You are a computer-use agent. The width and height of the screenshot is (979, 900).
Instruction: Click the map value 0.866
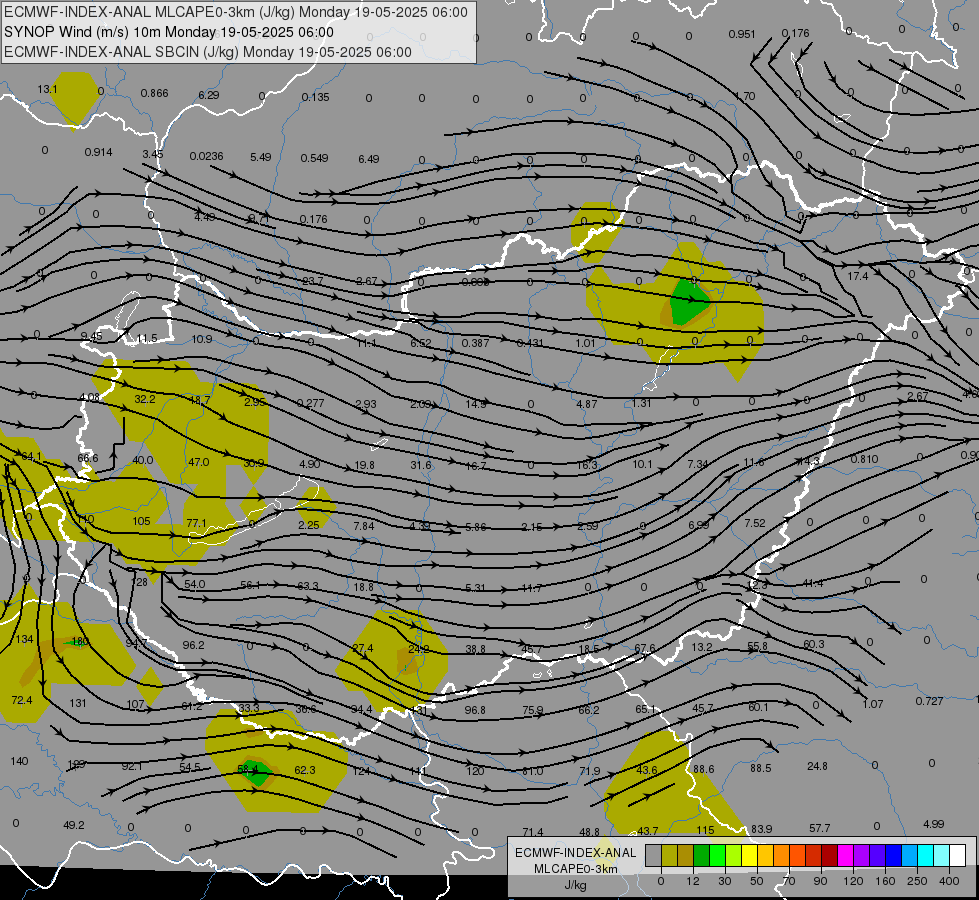tap(154, 93)
